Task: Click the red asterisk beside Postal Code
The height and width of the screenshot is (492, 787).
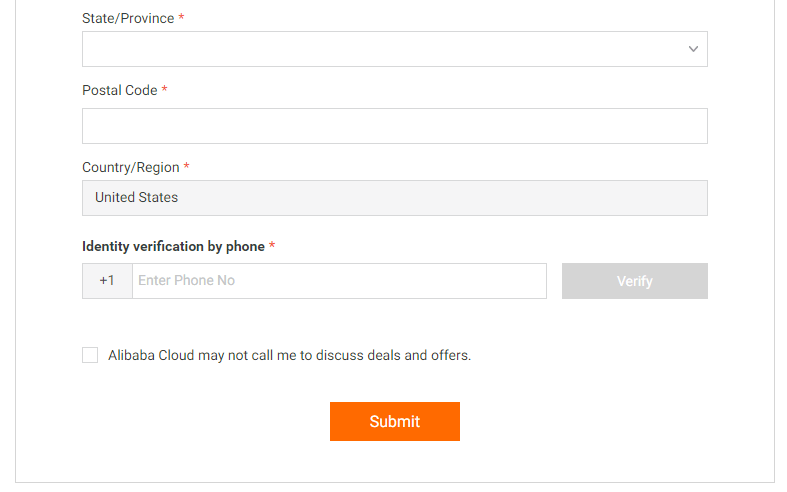Action: tap(165, 90)
